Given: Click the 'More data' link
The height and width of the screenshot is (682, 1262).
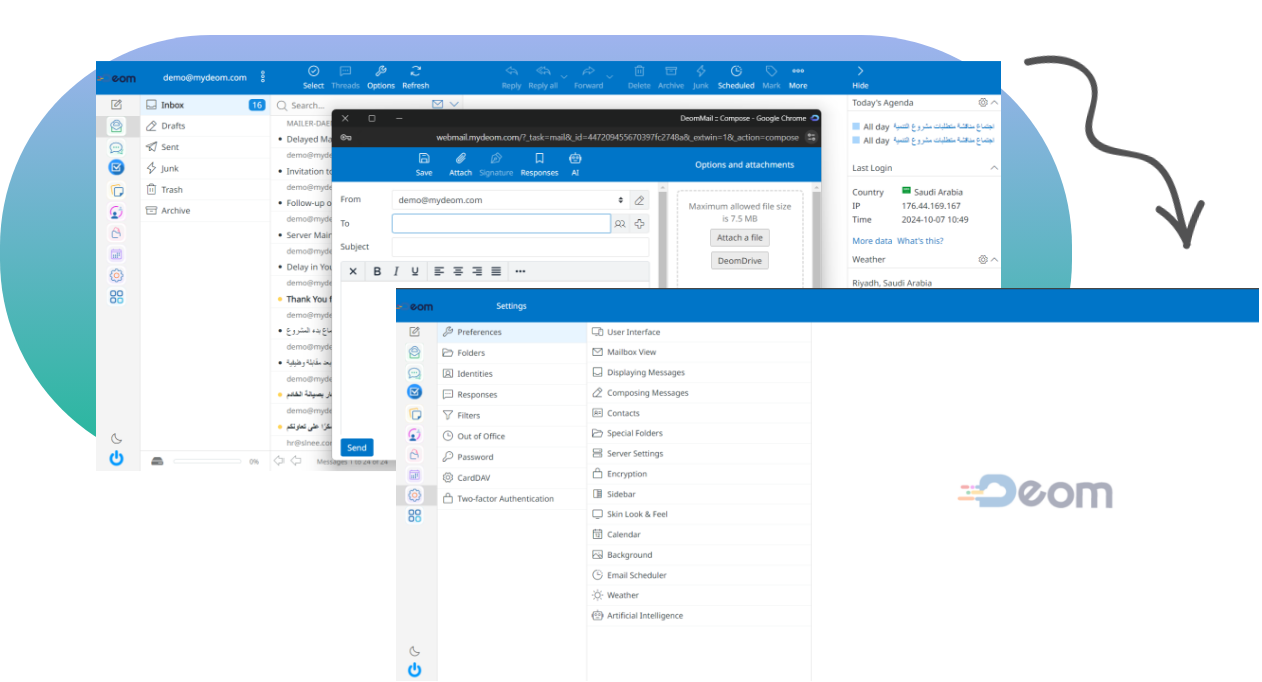Looking at the screenshot, I should 871,241.
